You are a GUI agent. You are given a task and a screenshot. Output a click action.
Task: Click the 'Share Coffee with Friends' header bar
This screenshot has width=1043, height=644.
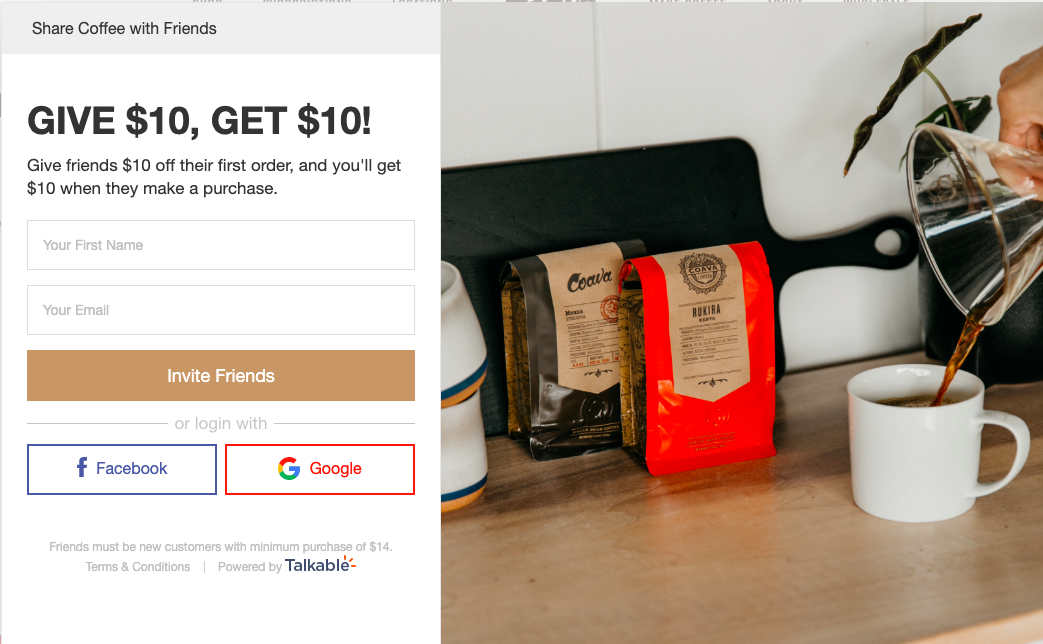pos(221,29)
